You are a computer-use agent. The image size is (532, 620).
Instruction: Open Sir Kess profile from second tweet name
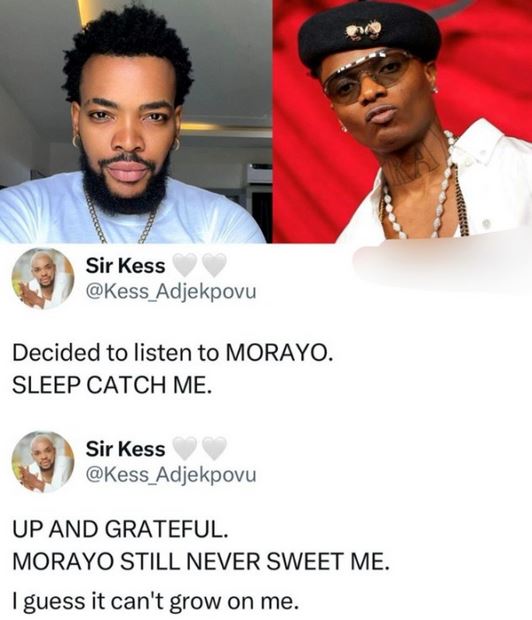[x=125, y=449]
